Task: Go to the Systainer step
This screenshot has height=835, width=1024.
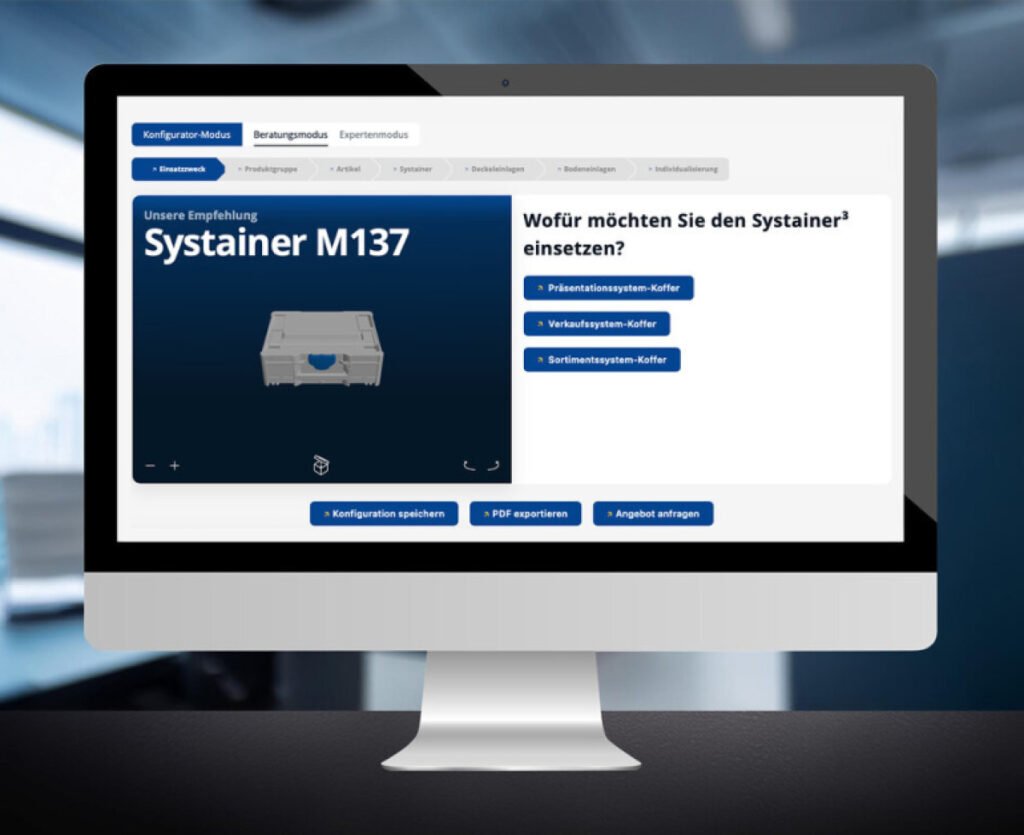Action: [x=413, y=169]
